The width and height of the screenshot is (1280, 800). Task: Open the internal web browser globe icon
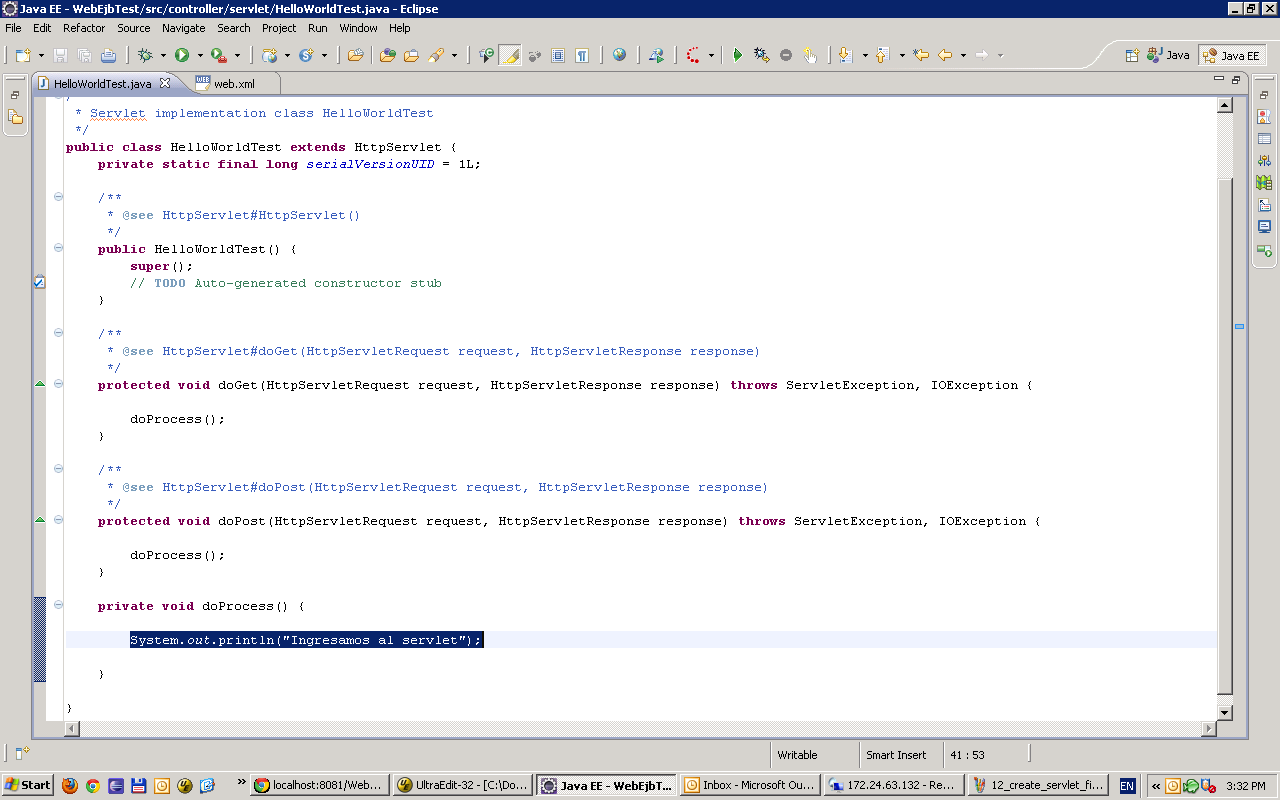tap(620, 55)
